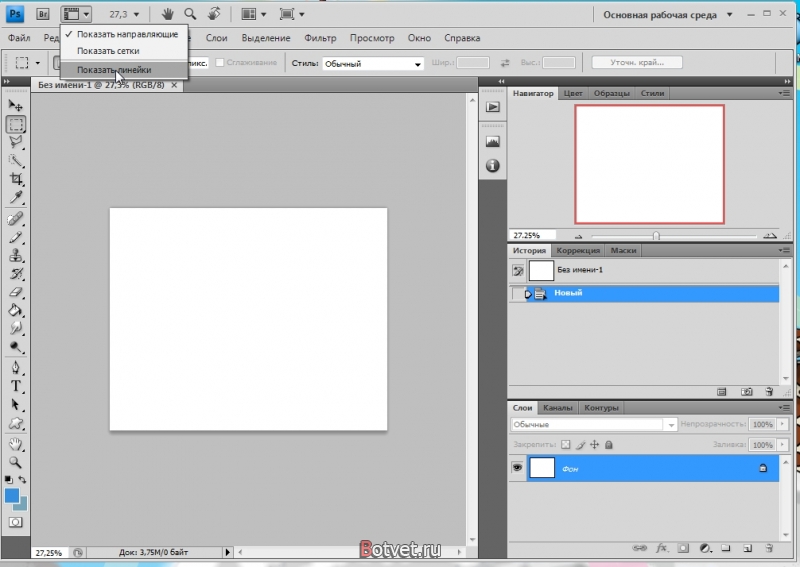Click the blue foreground color swatch
Viewport: 800px width, 567px height.
(x=13, y=496)
